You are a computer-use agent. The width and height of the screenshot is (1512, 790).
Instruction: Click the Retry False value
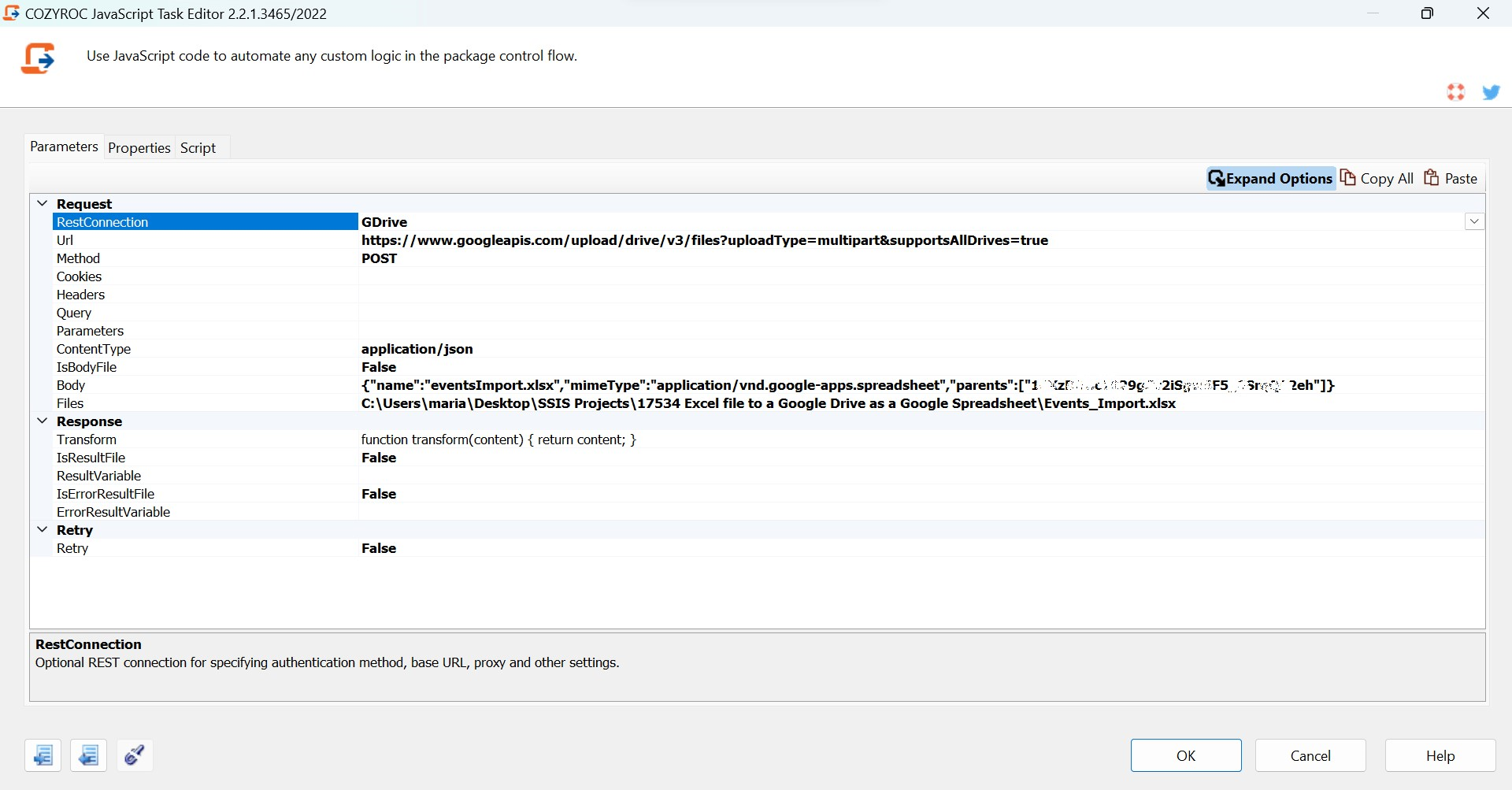[379, 548]
